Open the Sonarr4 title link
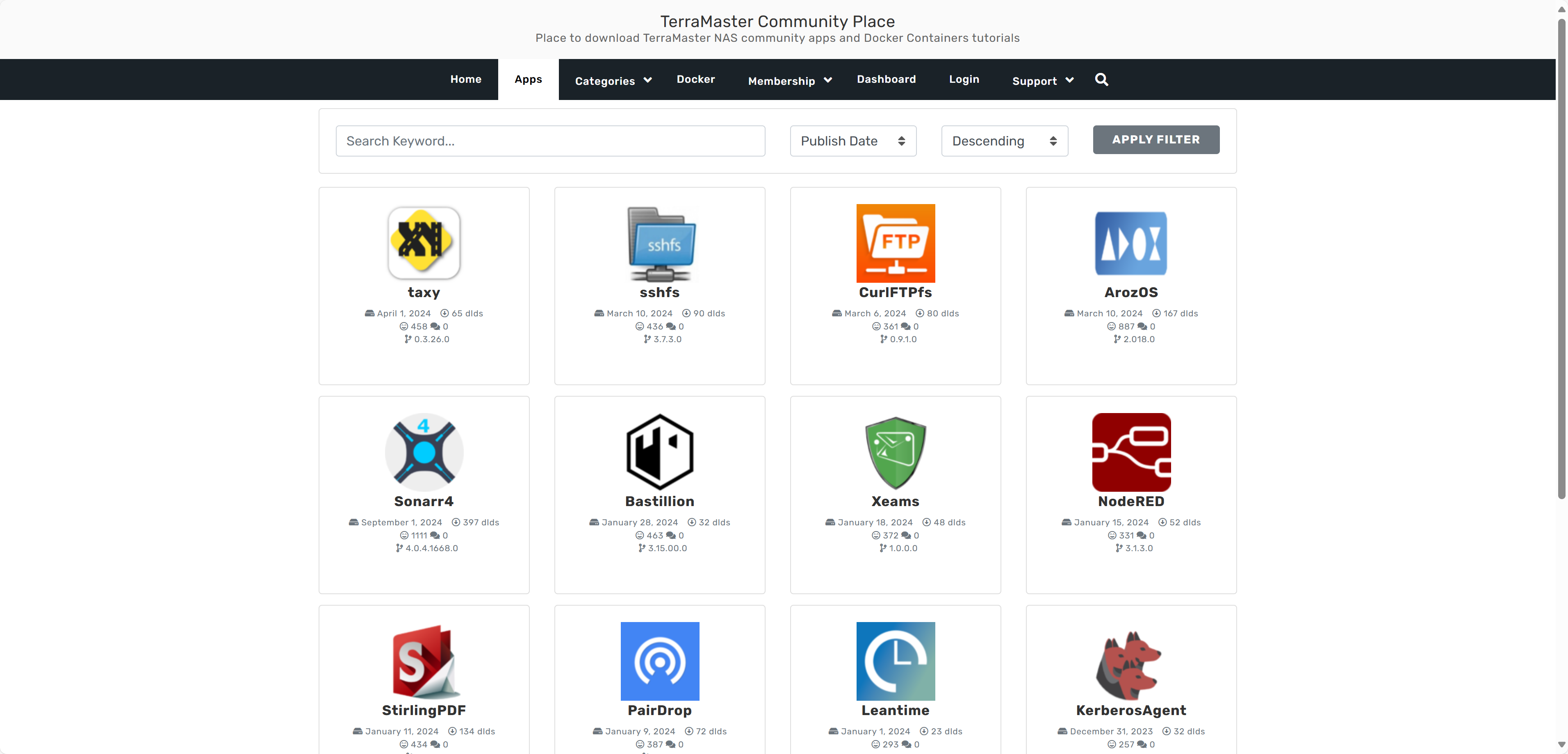The image size is (1568, 754). [424, 502]
